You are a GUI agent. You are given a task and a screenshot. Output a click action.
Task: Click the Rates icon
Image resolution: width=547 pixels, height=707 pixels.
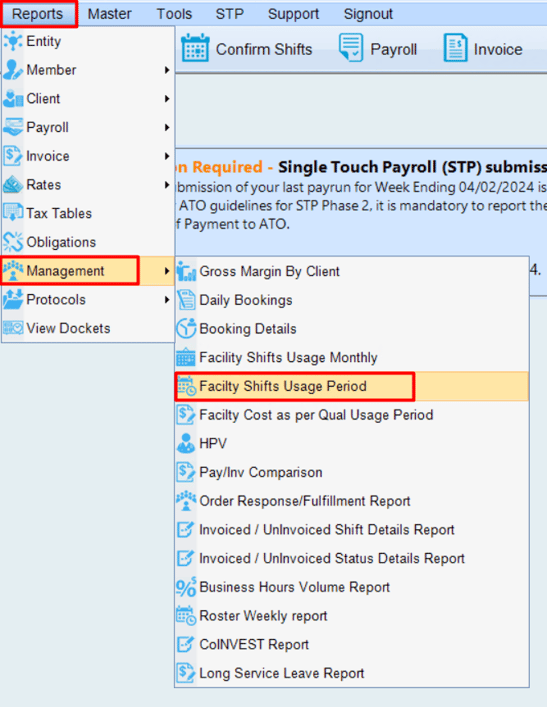tap(13, 184)
